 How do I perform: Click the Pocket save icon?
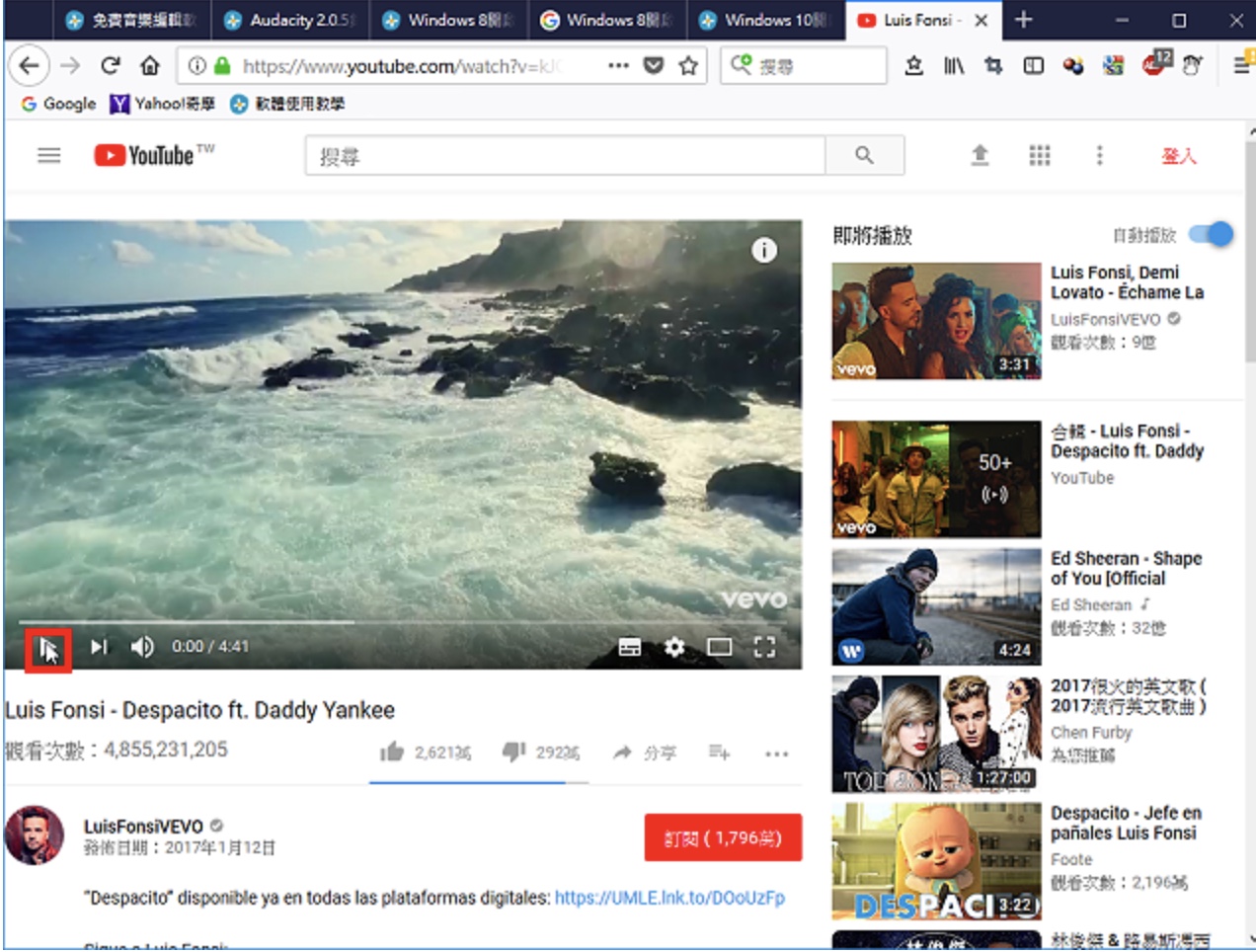(x=654, y=66)
